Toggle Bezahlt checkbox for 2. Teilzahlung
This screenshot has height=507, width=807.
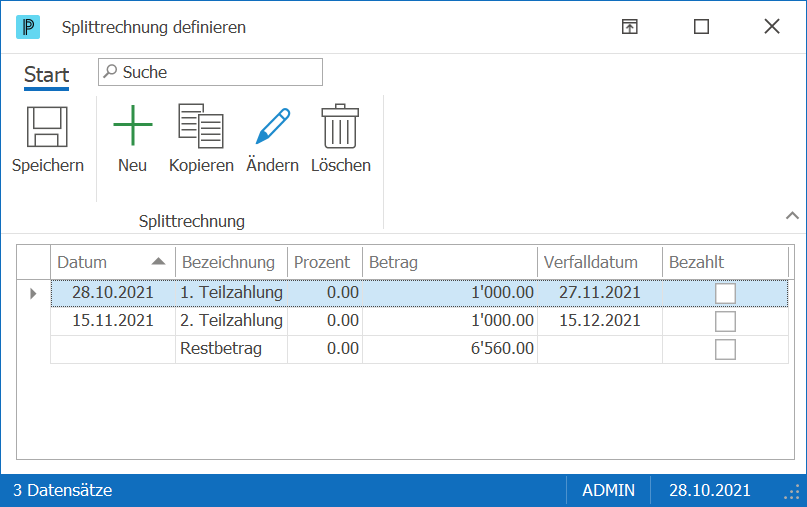pos(725,321)
